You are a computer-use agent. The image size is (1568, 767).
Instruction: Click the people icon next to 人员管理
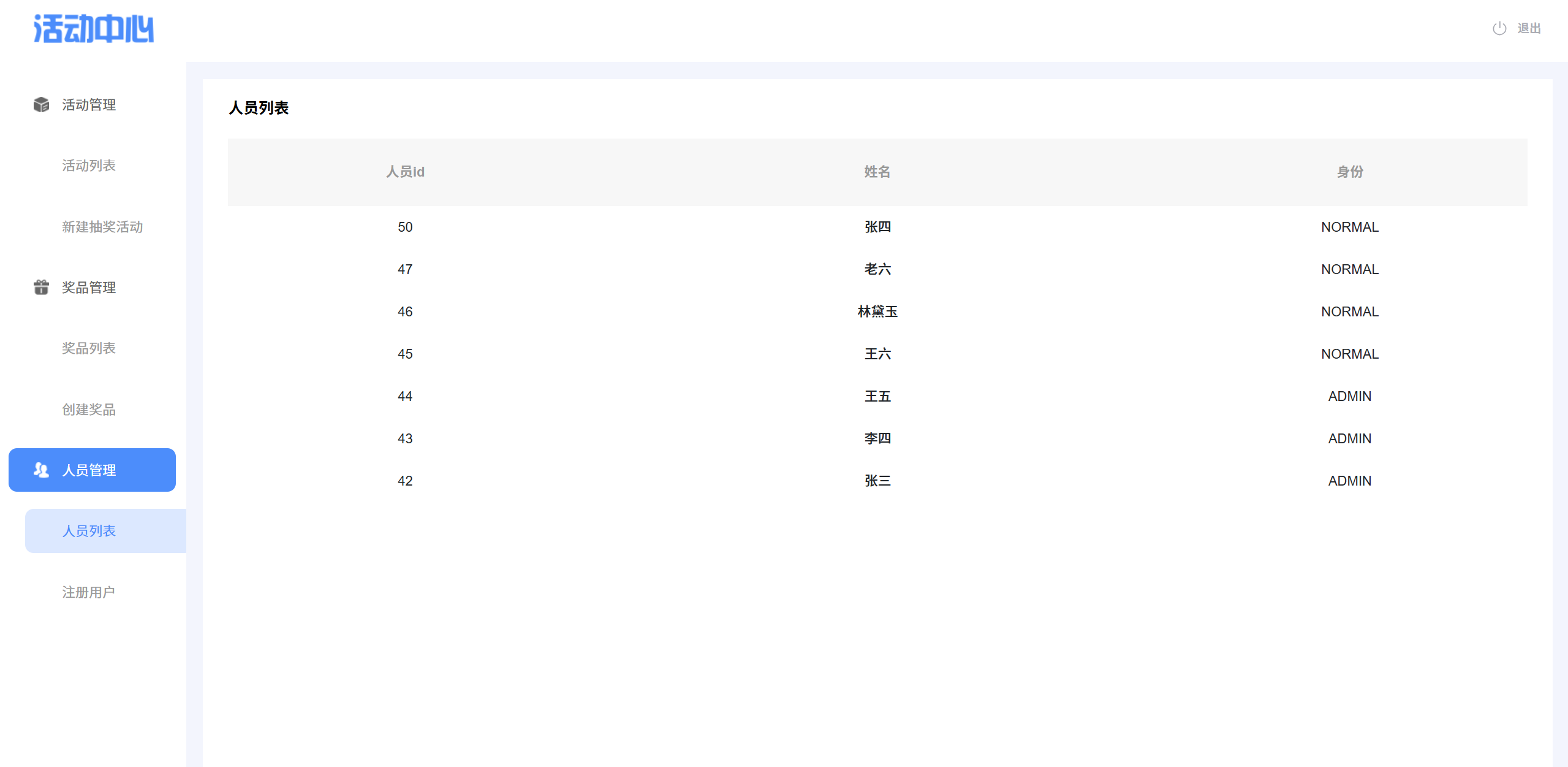click(41, 470)
